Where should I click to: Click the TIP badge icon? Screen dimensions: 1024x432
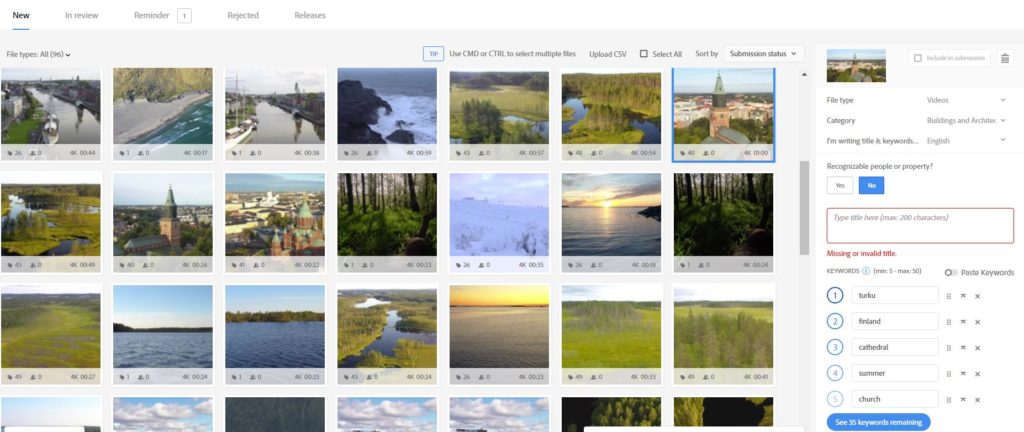tap(433, 54)
